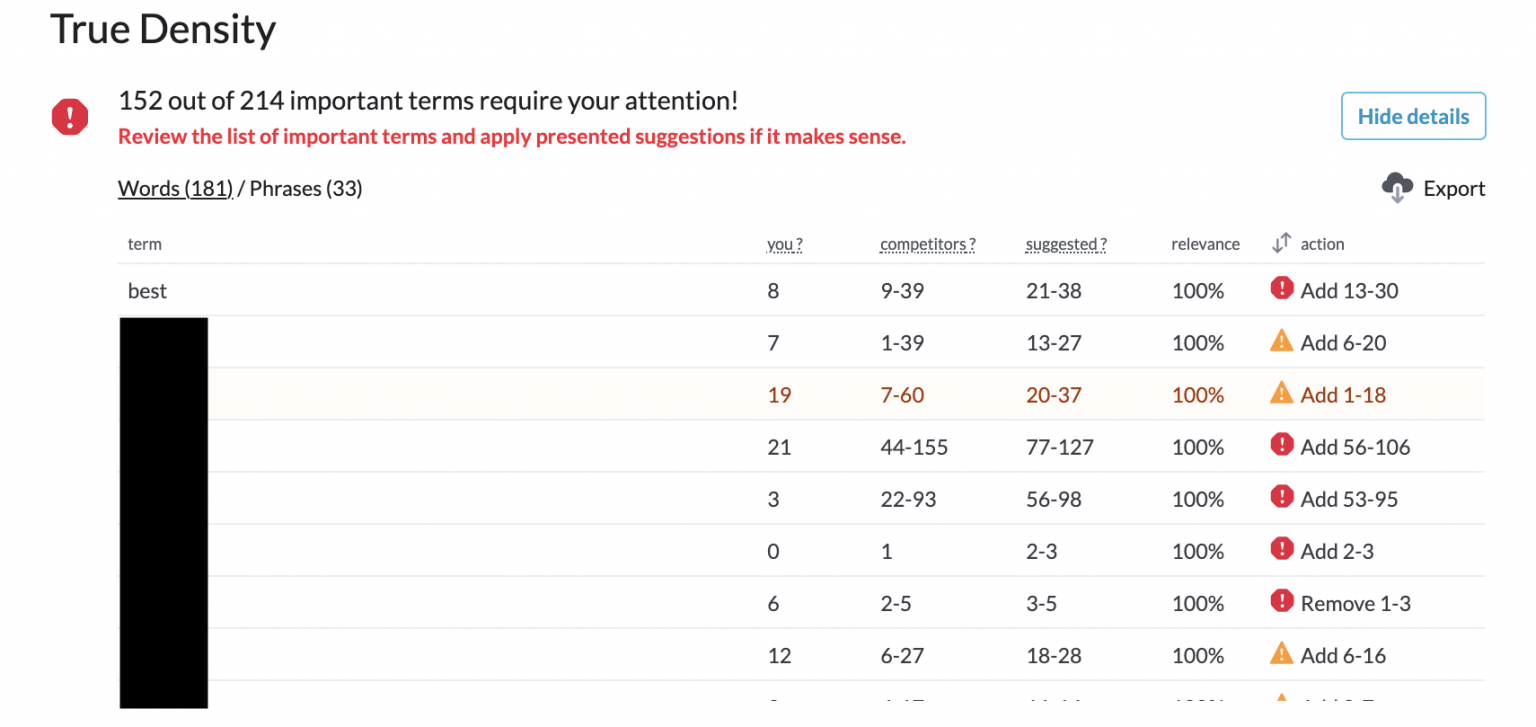Click the red alert icon for Remove 1-3
Screen dimensions: 1536x727
tap(1282, 601)
